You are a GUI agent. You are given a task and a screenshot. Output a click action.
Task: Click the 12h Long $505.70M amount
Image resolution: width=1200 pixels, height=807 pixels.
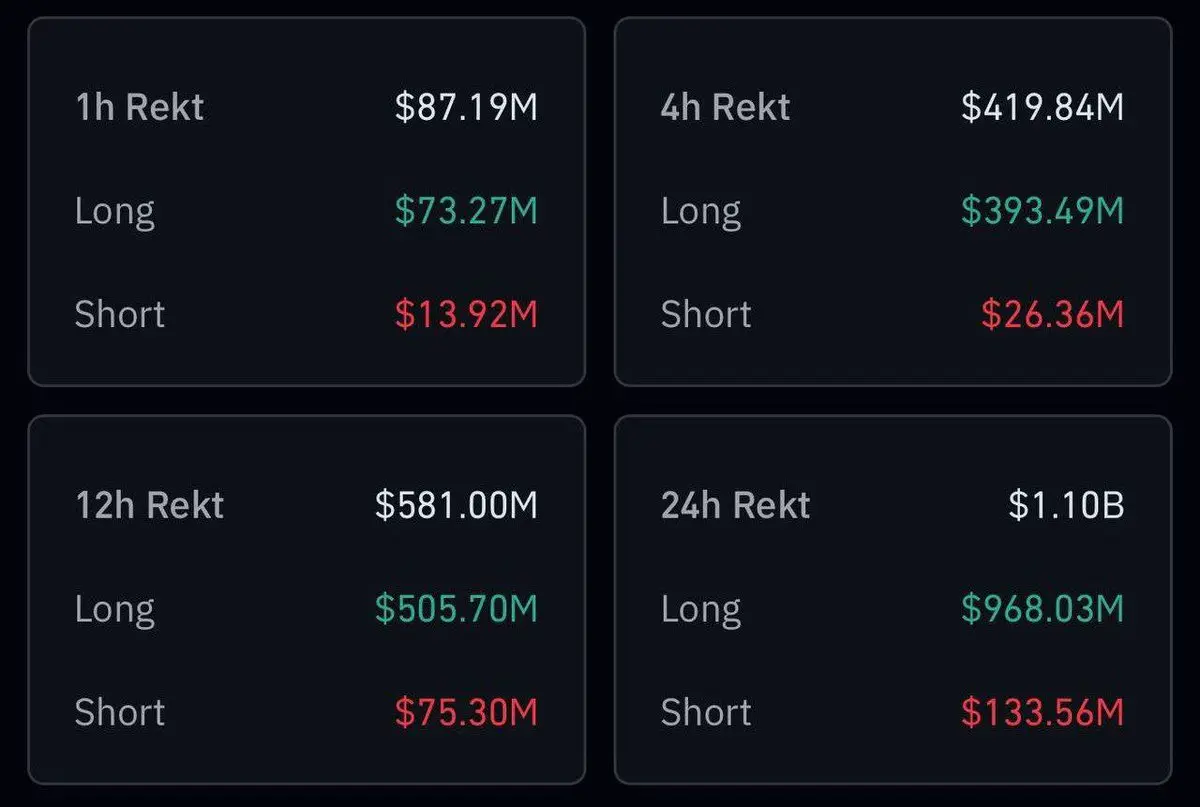point(456,608)
